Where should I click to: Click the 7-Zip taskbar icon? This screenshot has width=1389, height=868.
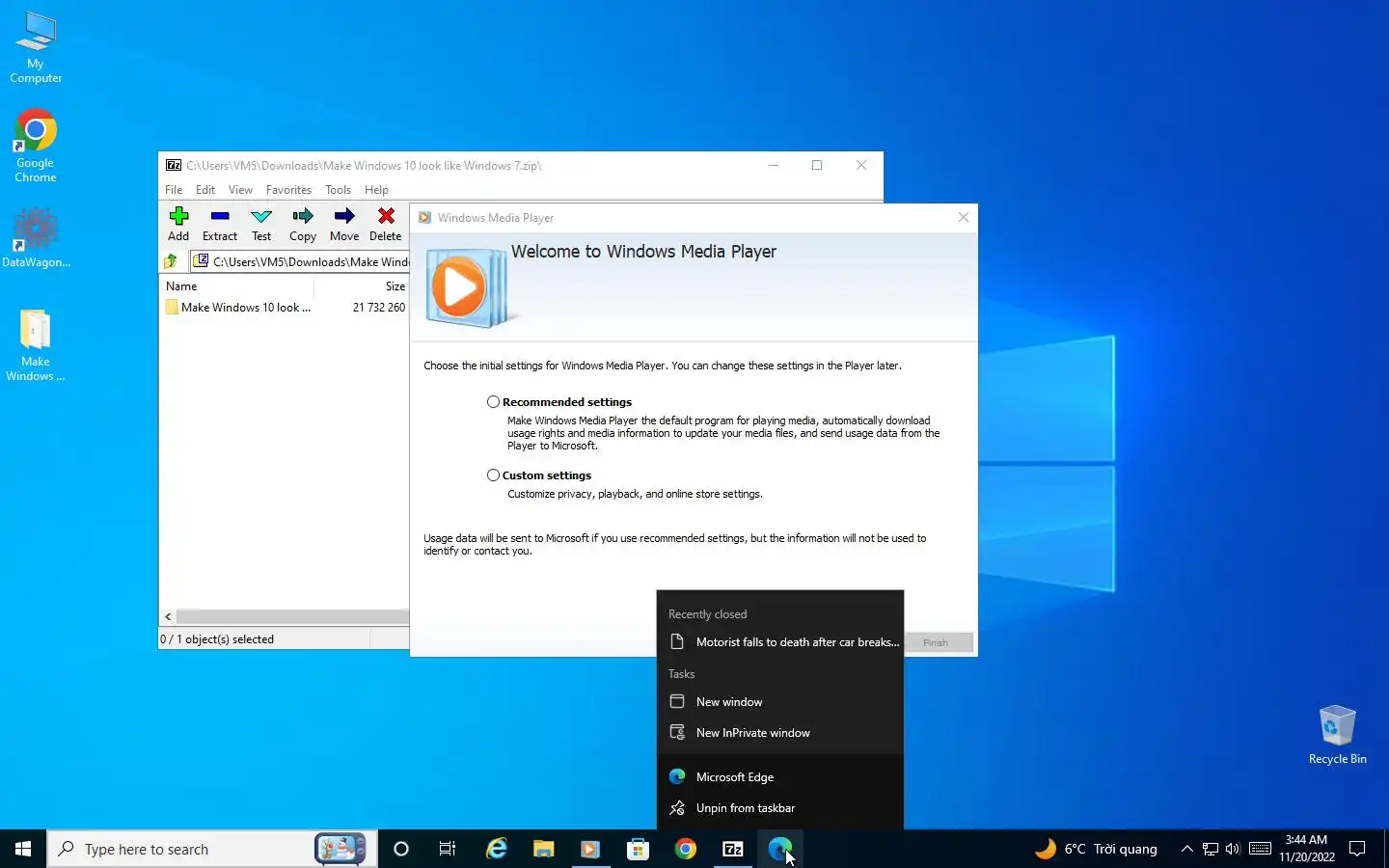tap(733, 849)
